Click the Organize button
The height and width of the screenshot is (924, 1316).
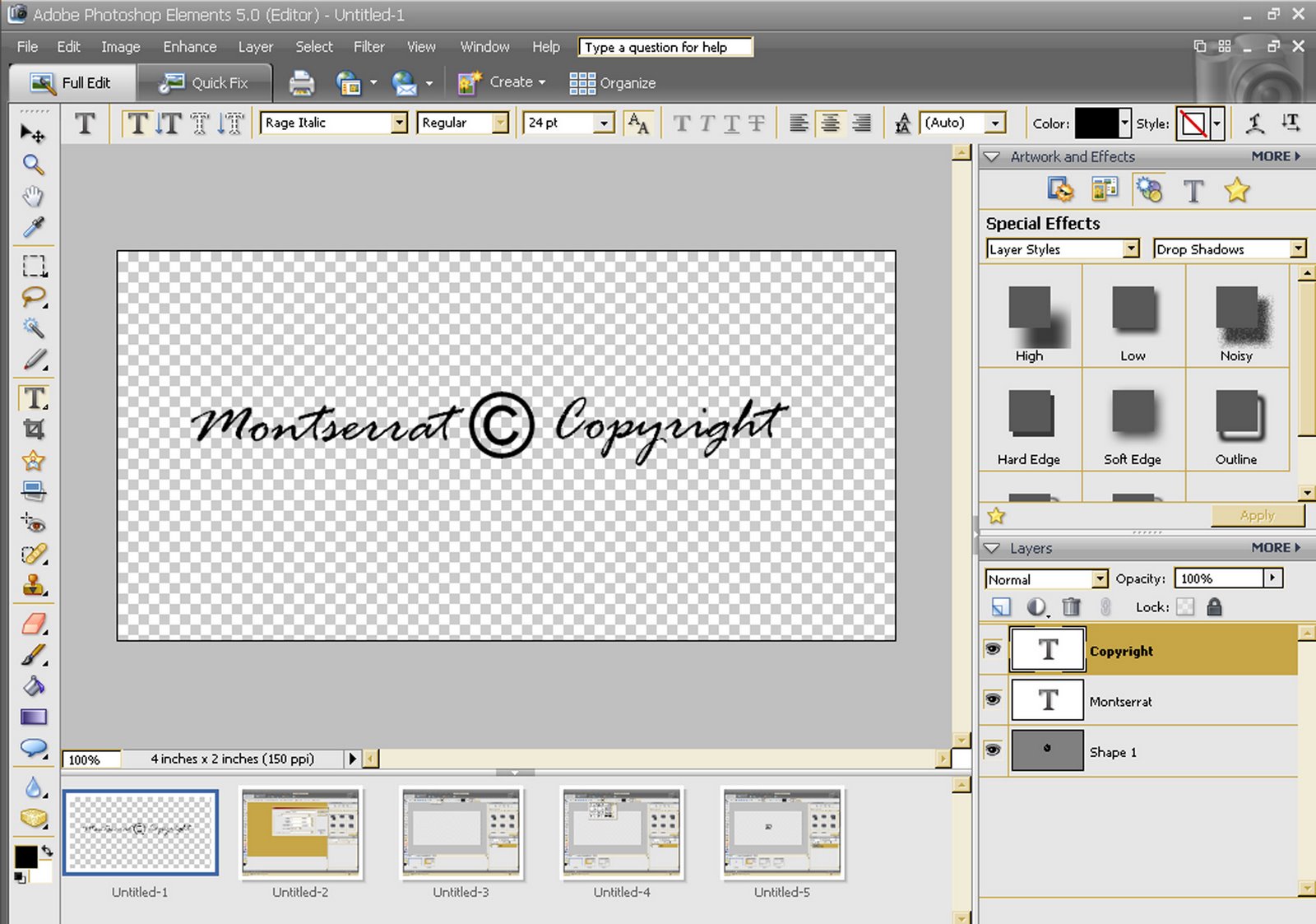click(613, 83)
